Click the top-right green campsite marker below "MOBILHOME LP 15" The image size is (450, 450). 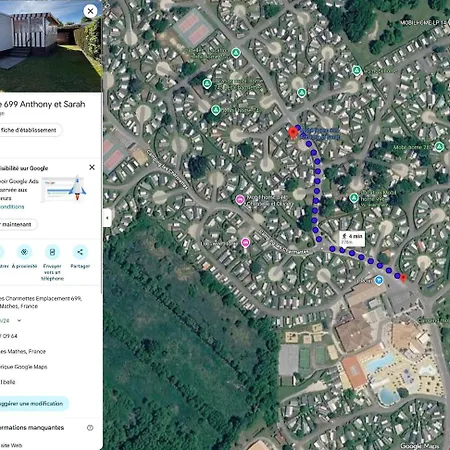(x=357, y=70)
